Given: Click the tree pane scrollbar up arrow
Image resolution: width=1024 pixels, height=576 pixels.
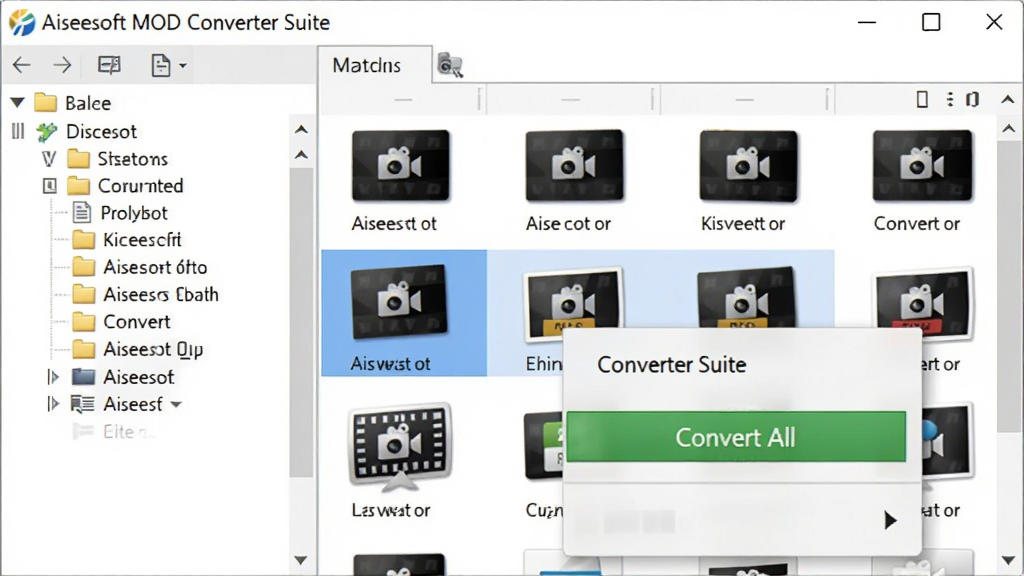Looking at the screenshot, I should (x=301, y=155).
